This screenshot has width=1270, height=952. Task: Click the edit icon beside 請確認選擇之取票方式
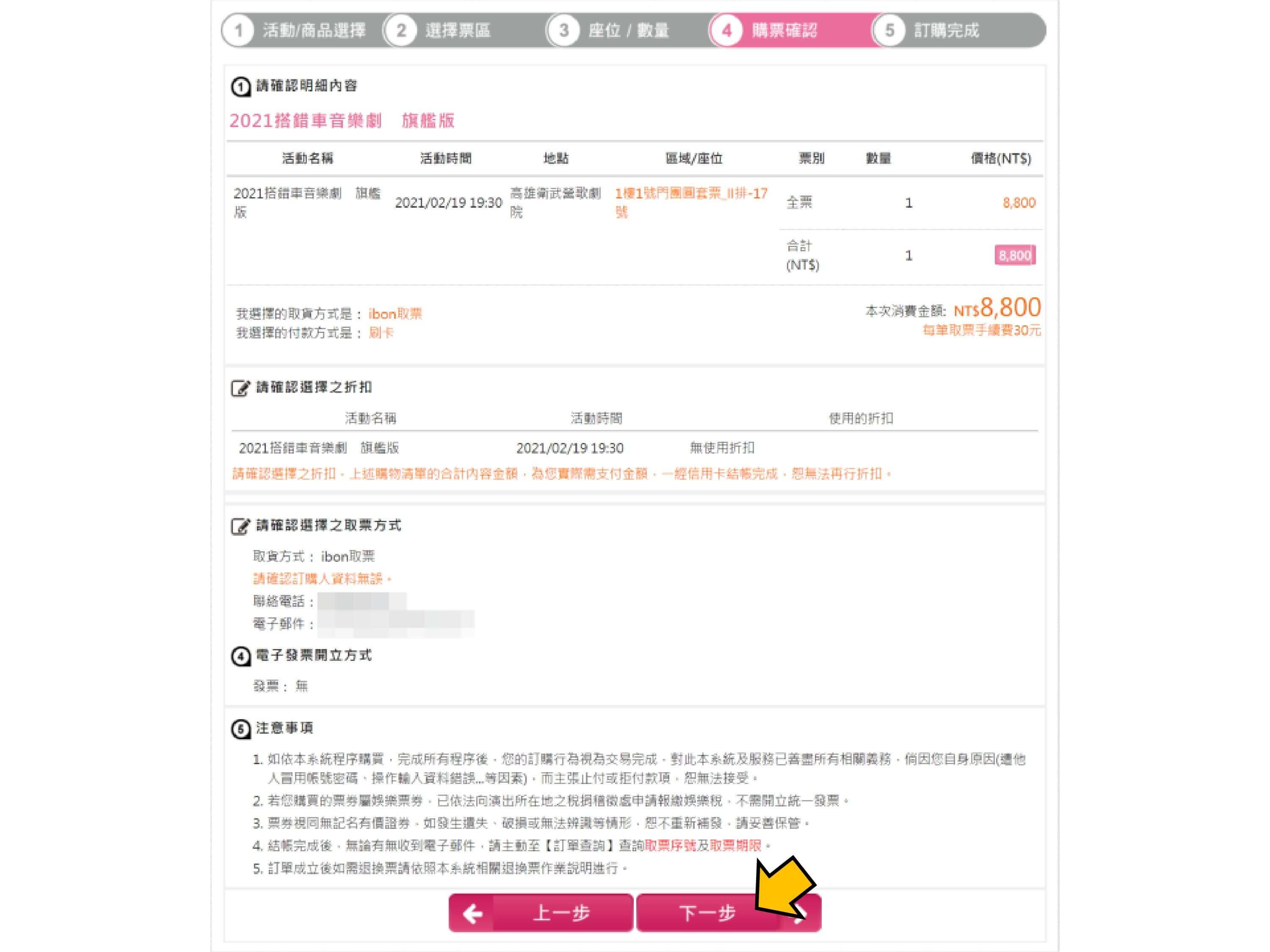click(240, 526)
